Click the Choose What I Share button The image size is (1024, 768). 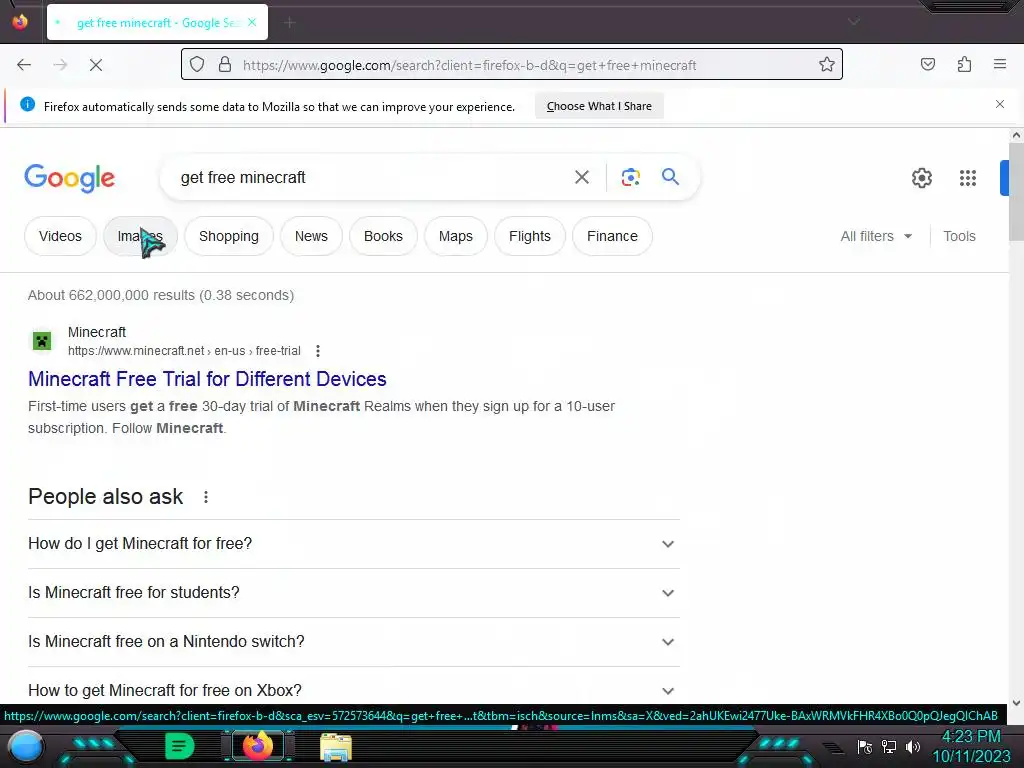[599, 106]
